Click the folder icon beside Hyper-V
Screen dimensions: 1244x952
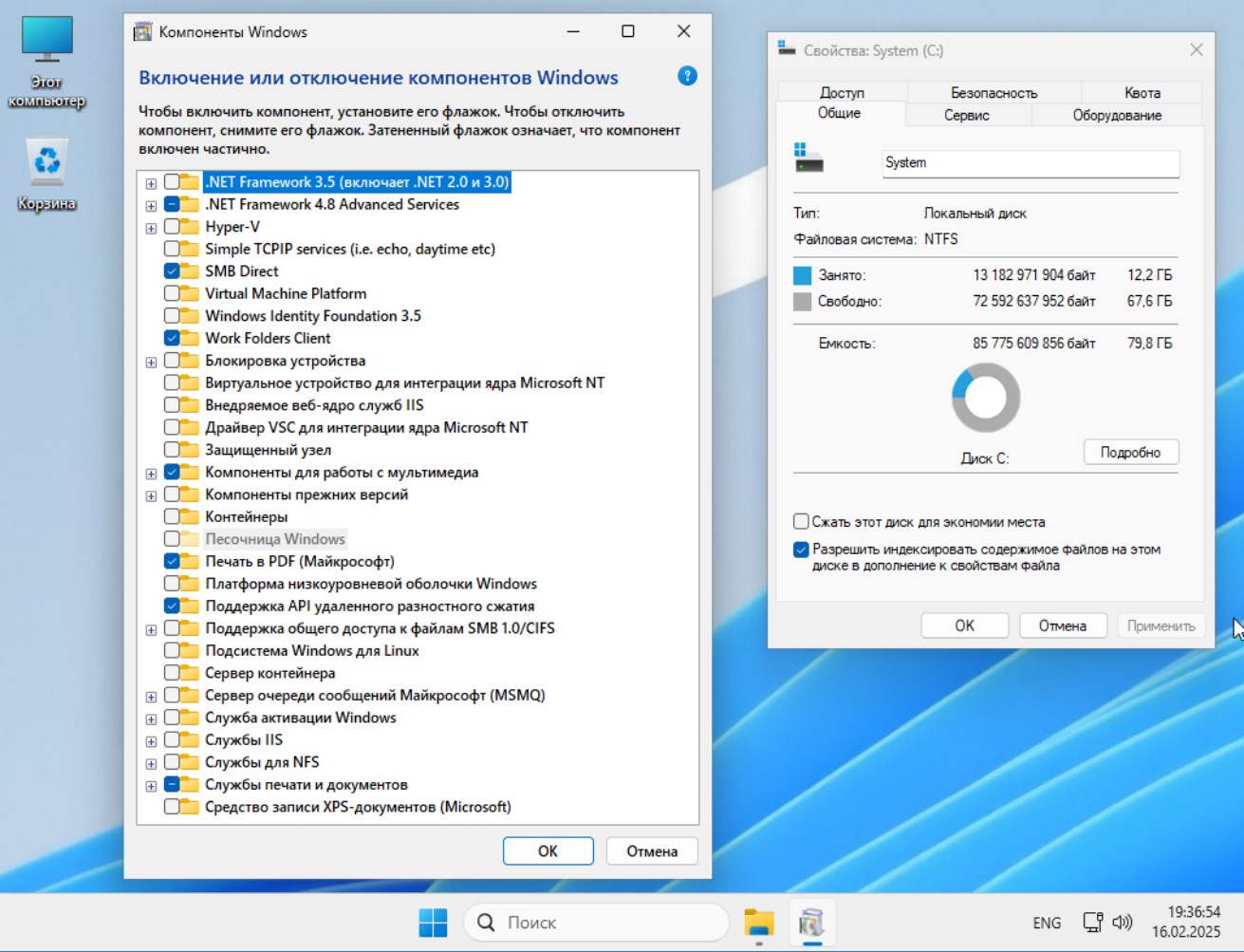[x=191, y=227]
